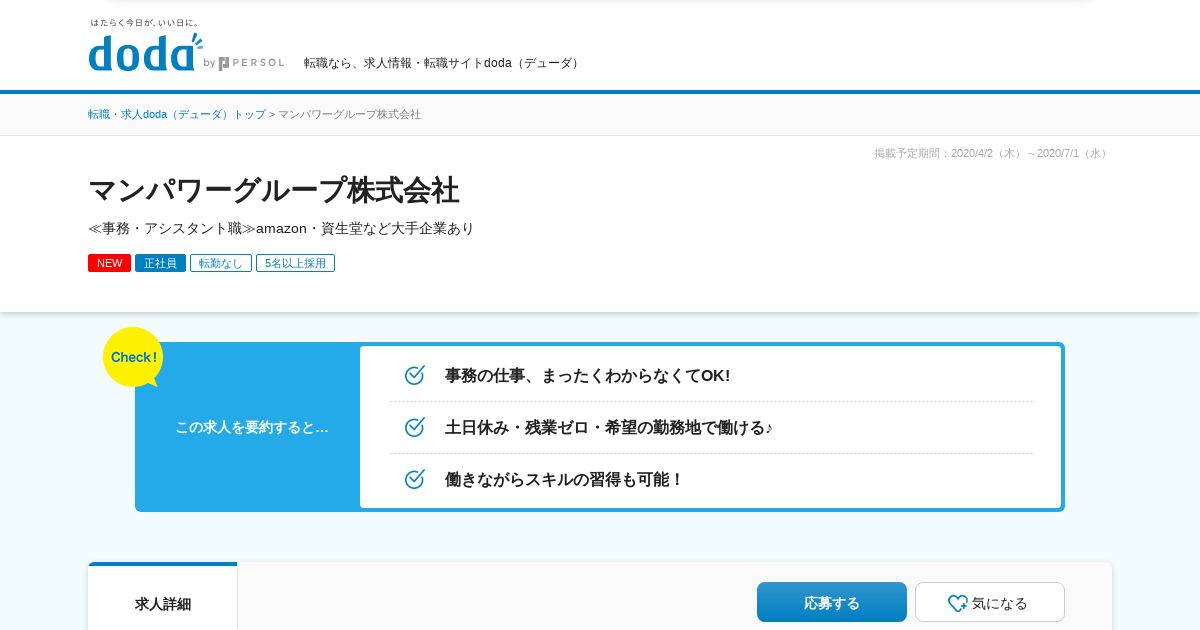
Task: Click the yellow Check! badge
Action: [133, 357]
